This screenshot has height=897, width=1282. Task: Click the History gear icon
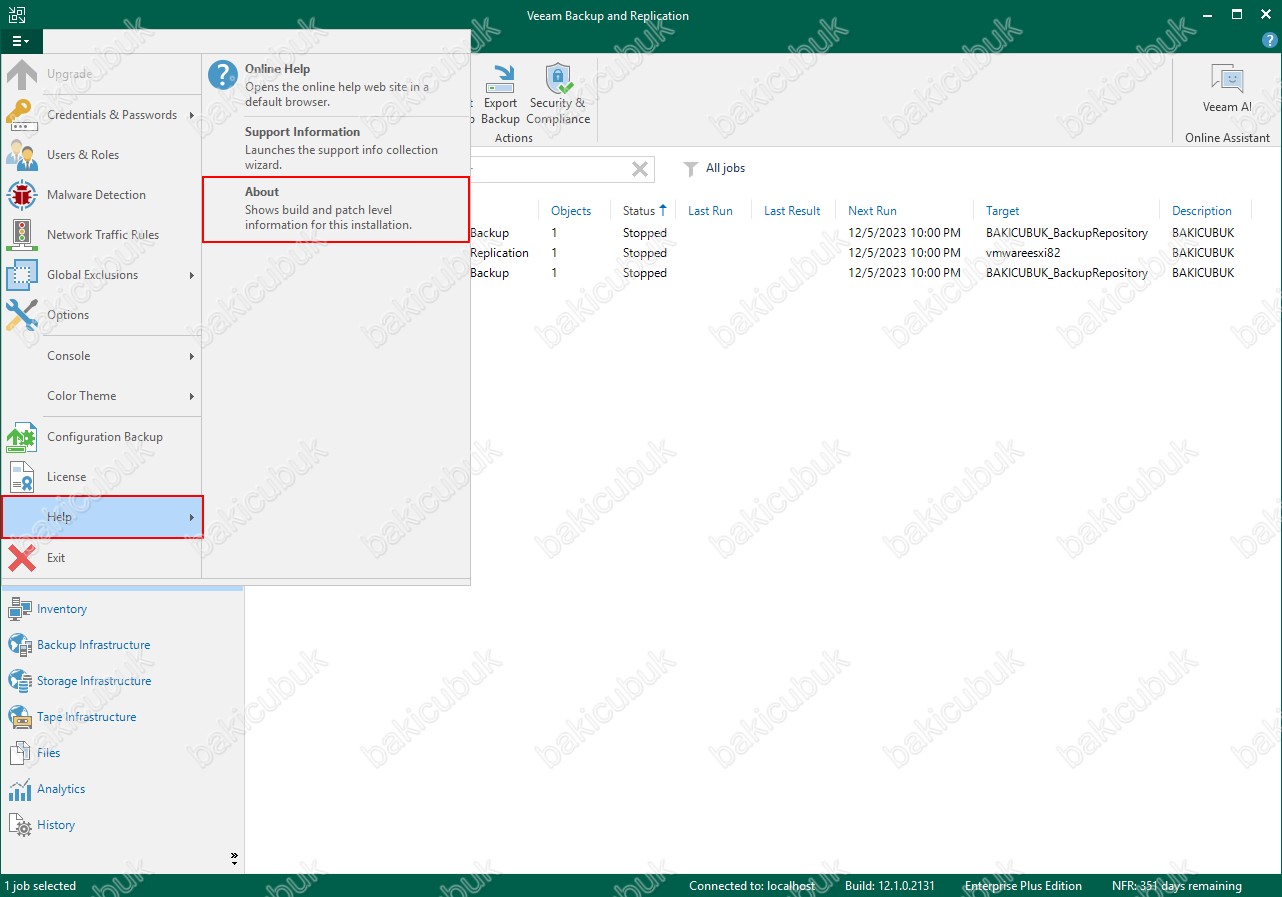click(x=20, y=826)
